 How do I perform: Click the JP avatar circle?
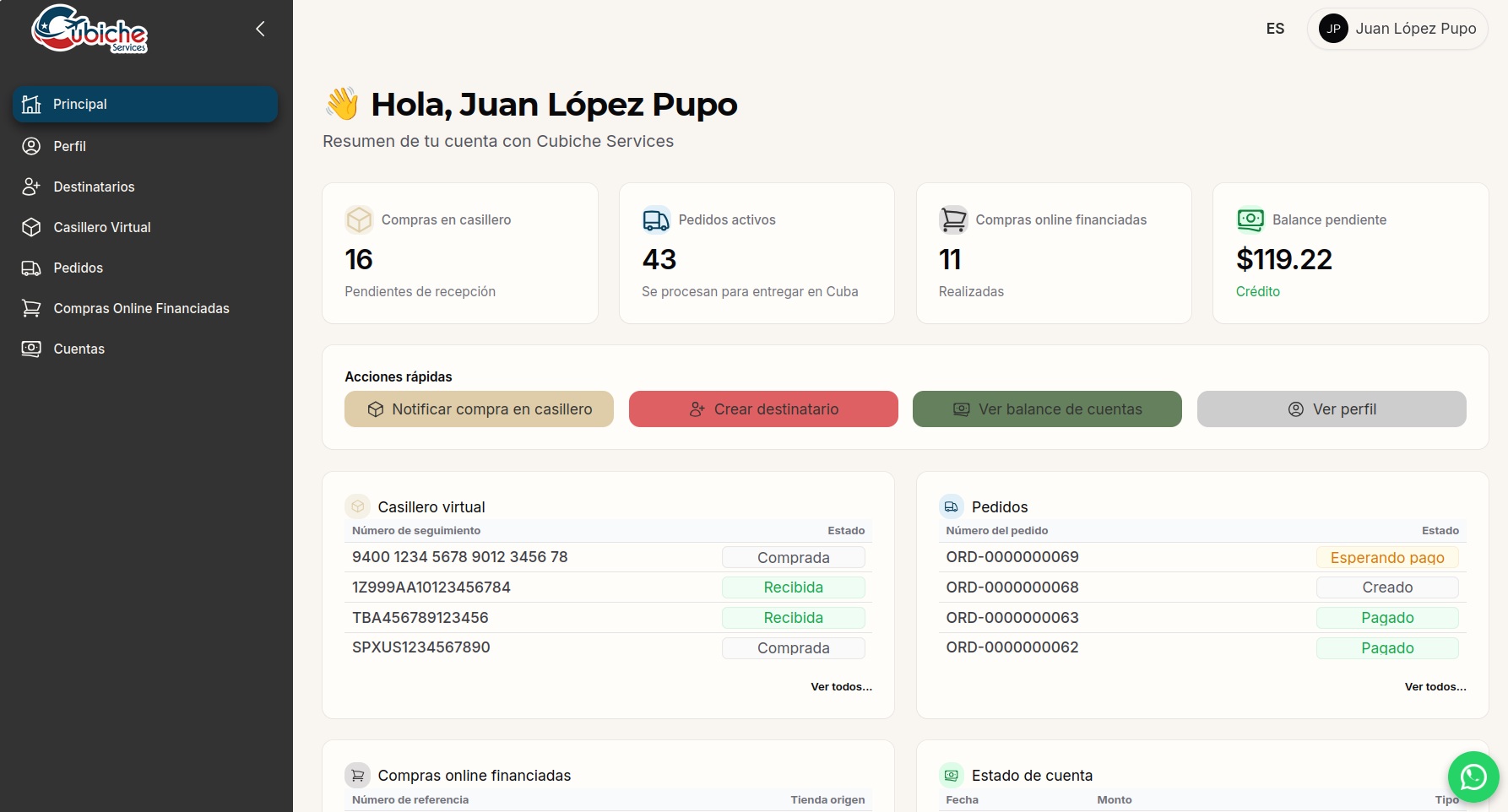[1333, 29]
